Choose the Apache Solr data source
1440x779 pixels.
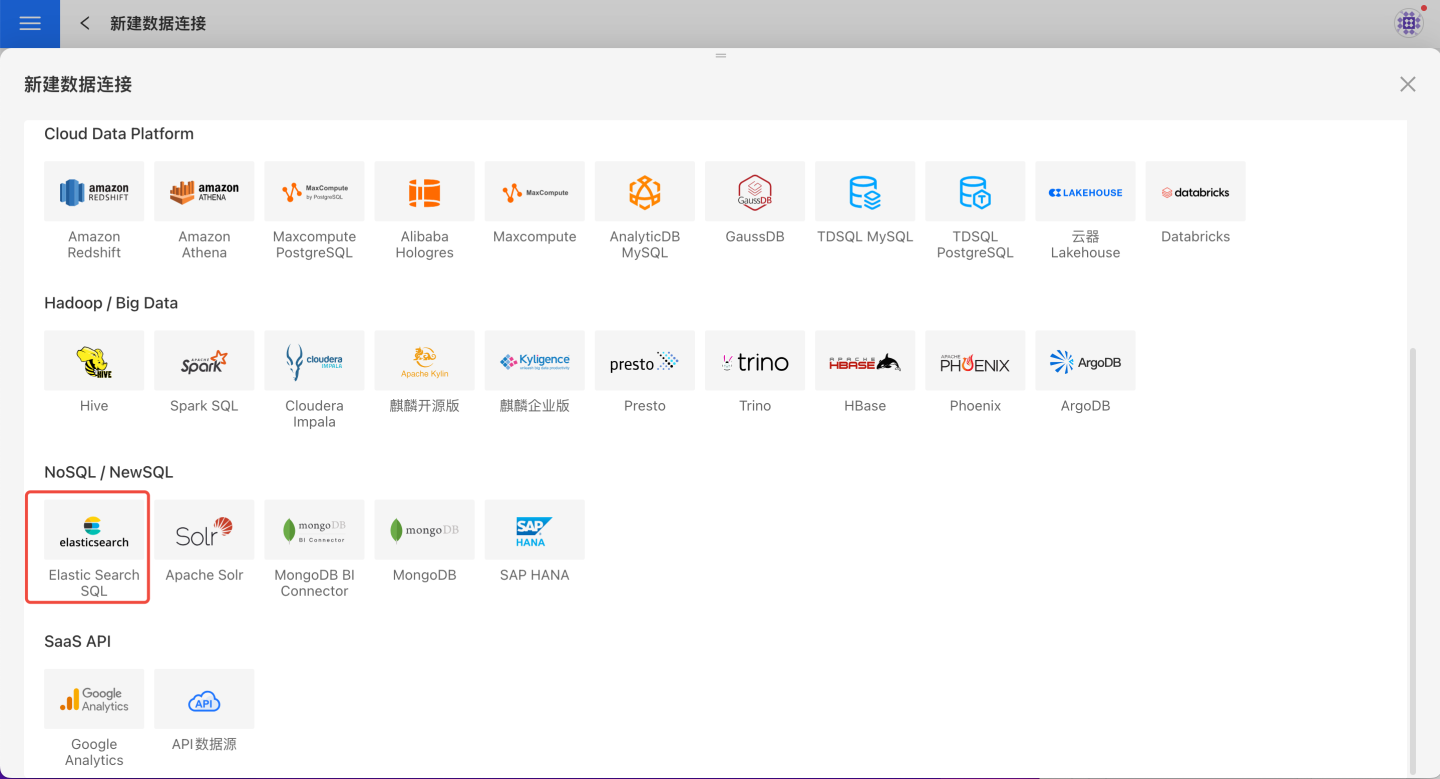(x=204, y=530)
